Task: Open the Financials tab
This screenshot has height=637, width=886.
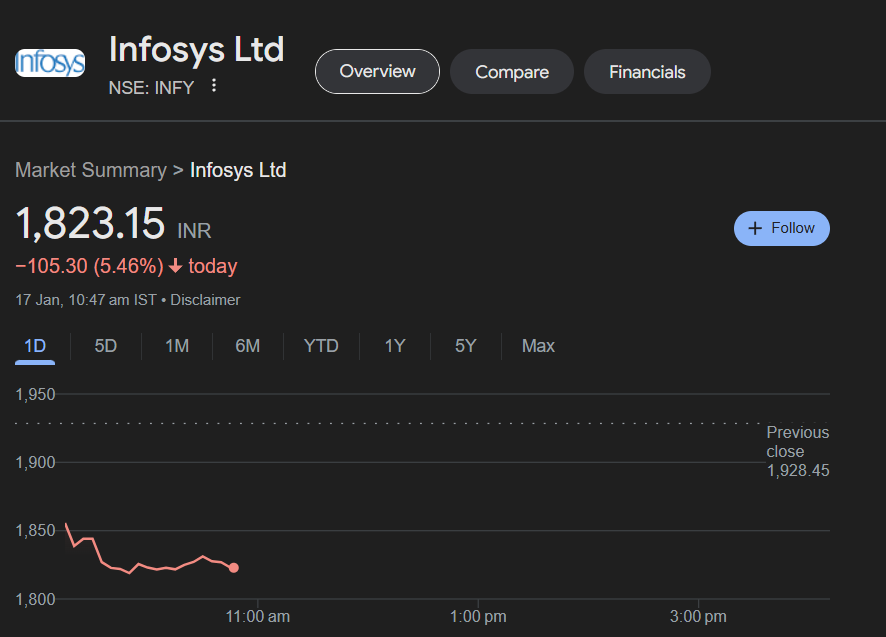Action: click(x=646, y=71)
